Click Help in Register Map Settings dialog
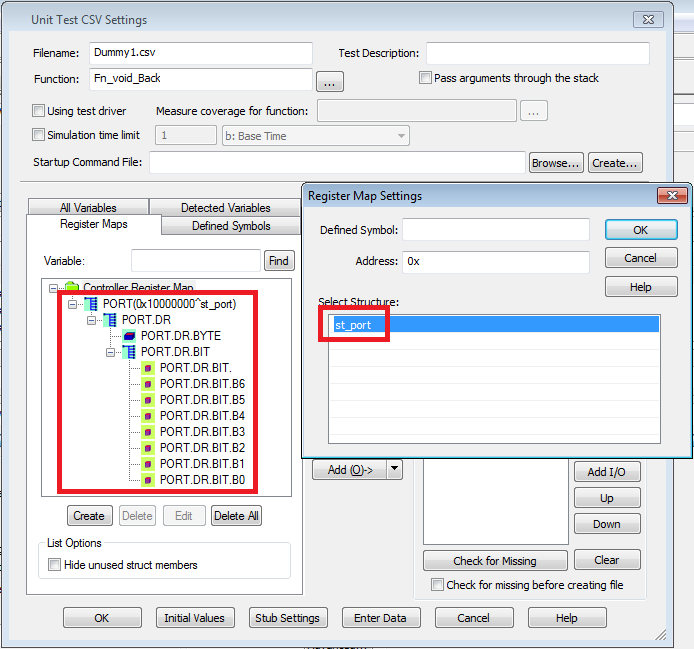 (x=641, y=287)
